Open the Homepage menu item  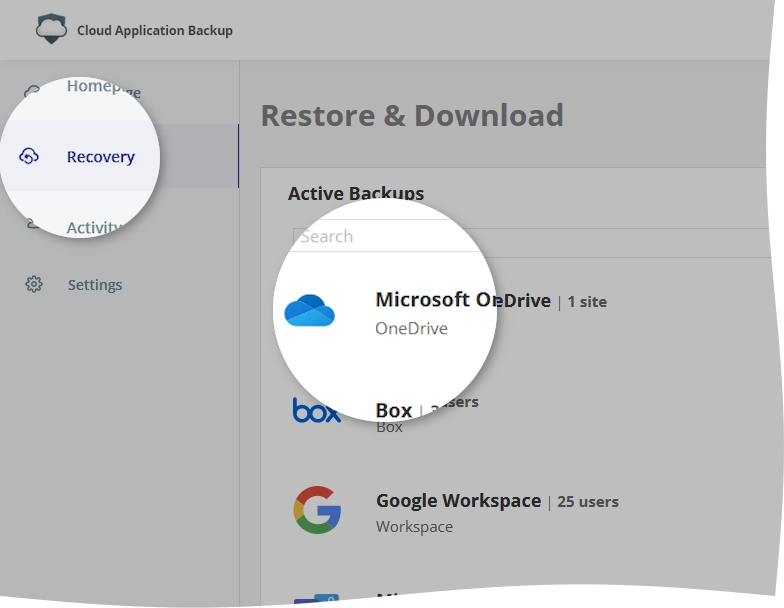tap(104, 88)
